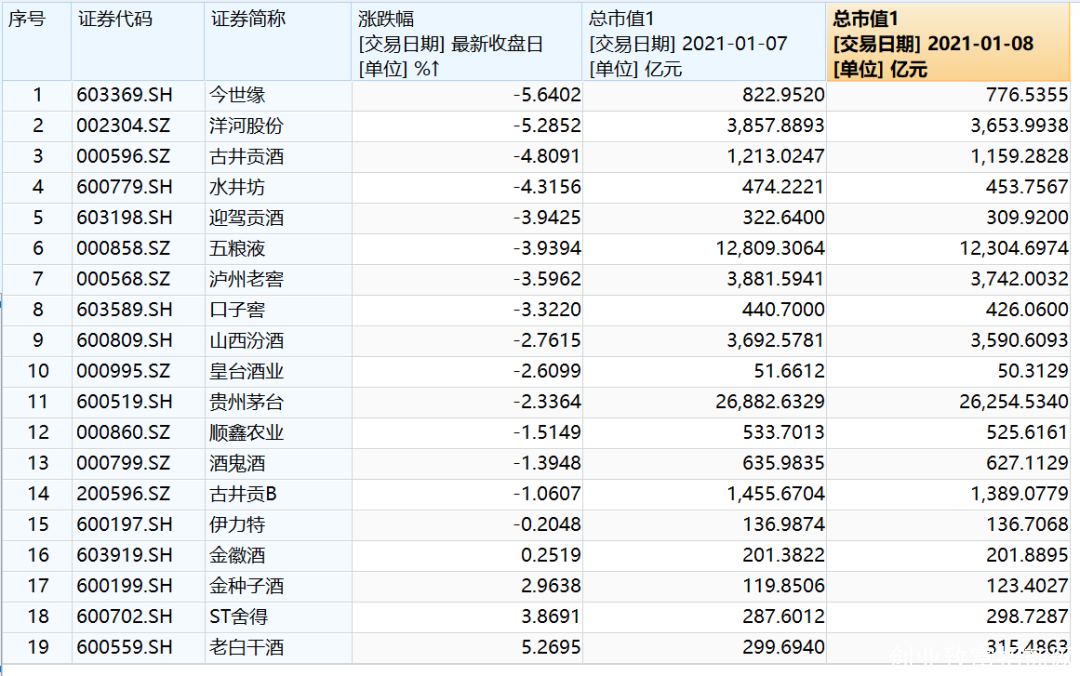Select stock code 600519.SH
This screenshot has height=676, width=1080.
125,402
